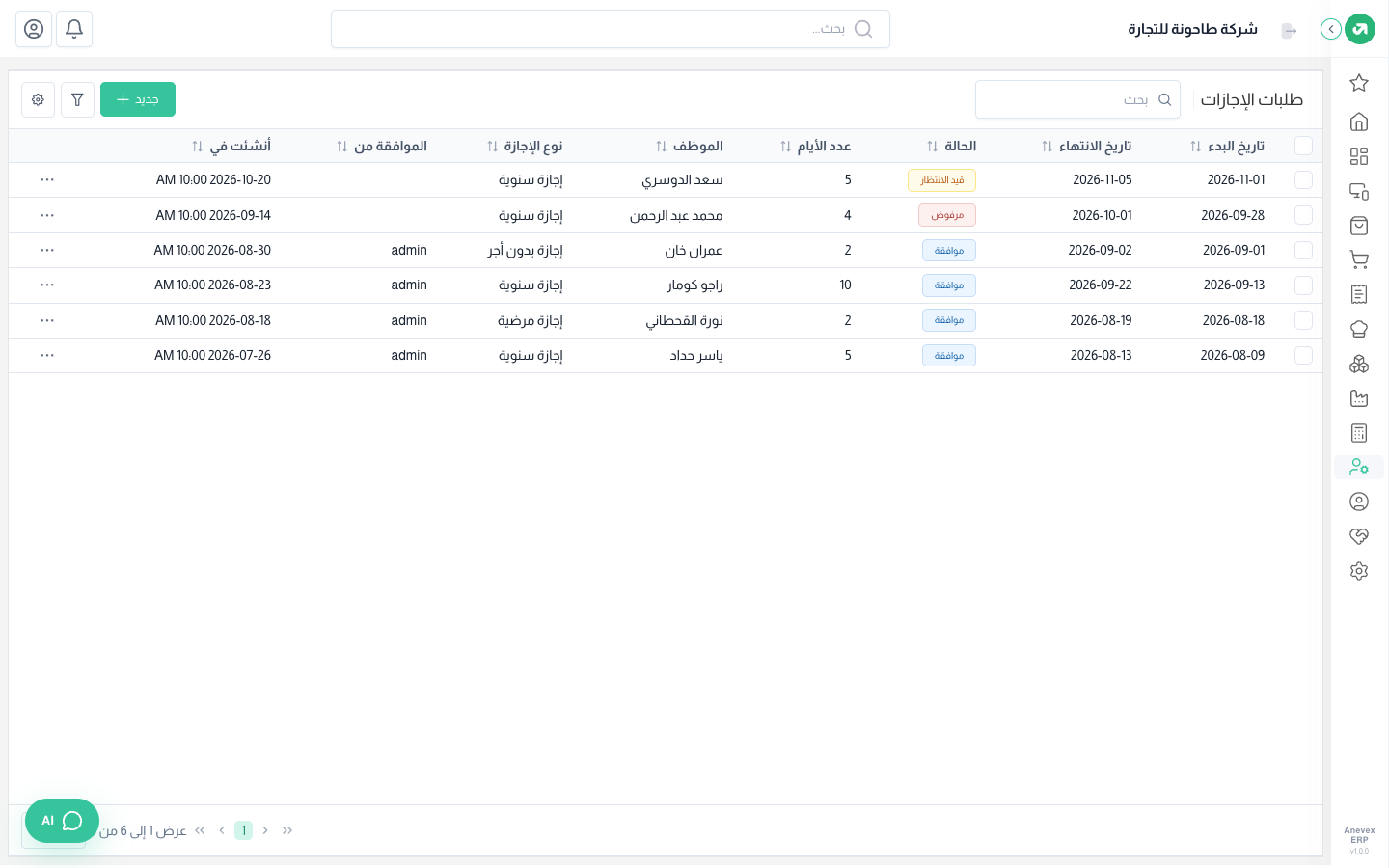
Task: Click the قيد الانتظار pending status badge
Action: click(x=941, y=180)
